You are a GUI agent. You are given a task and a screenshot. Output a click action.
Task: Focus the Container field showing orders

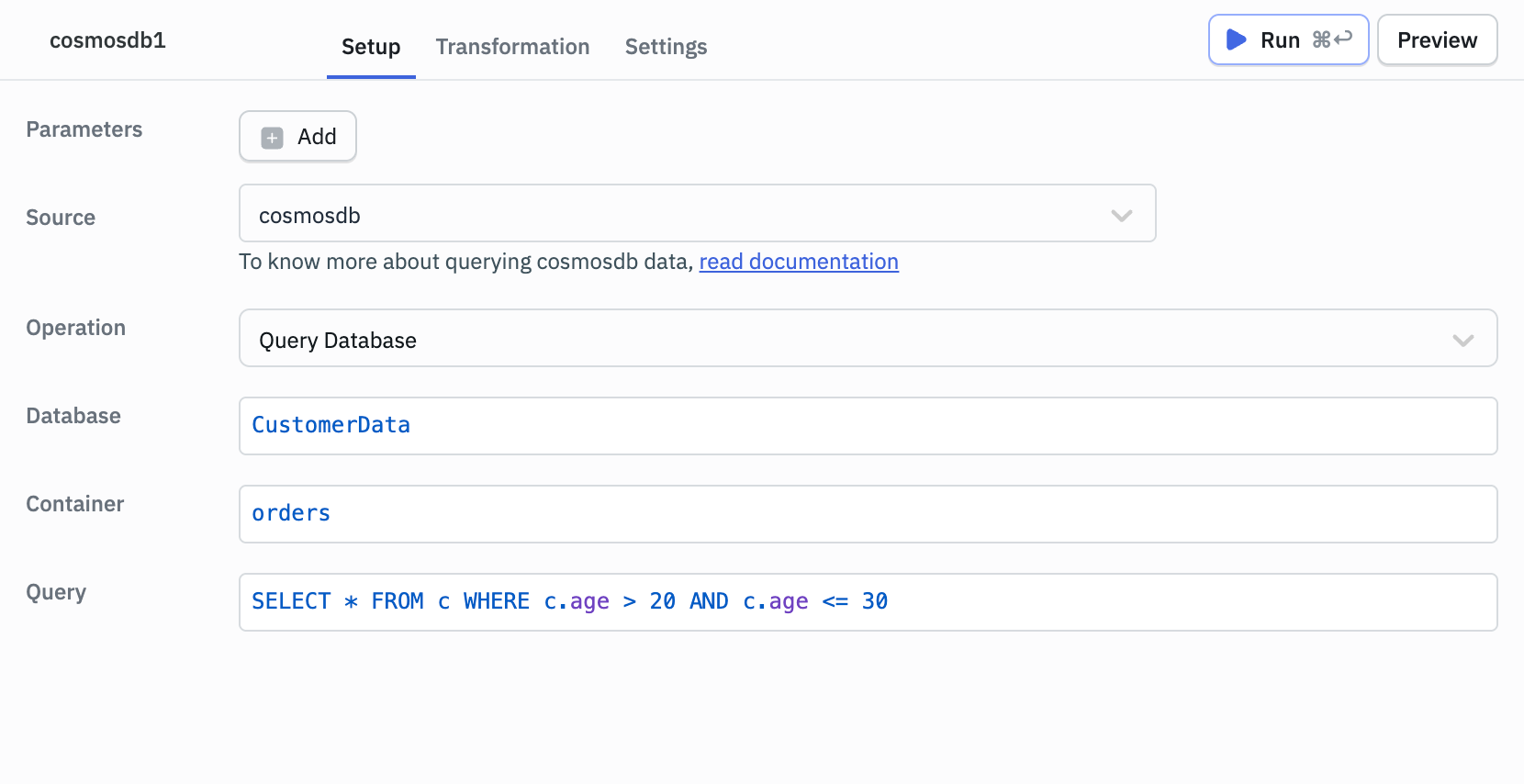867,514
